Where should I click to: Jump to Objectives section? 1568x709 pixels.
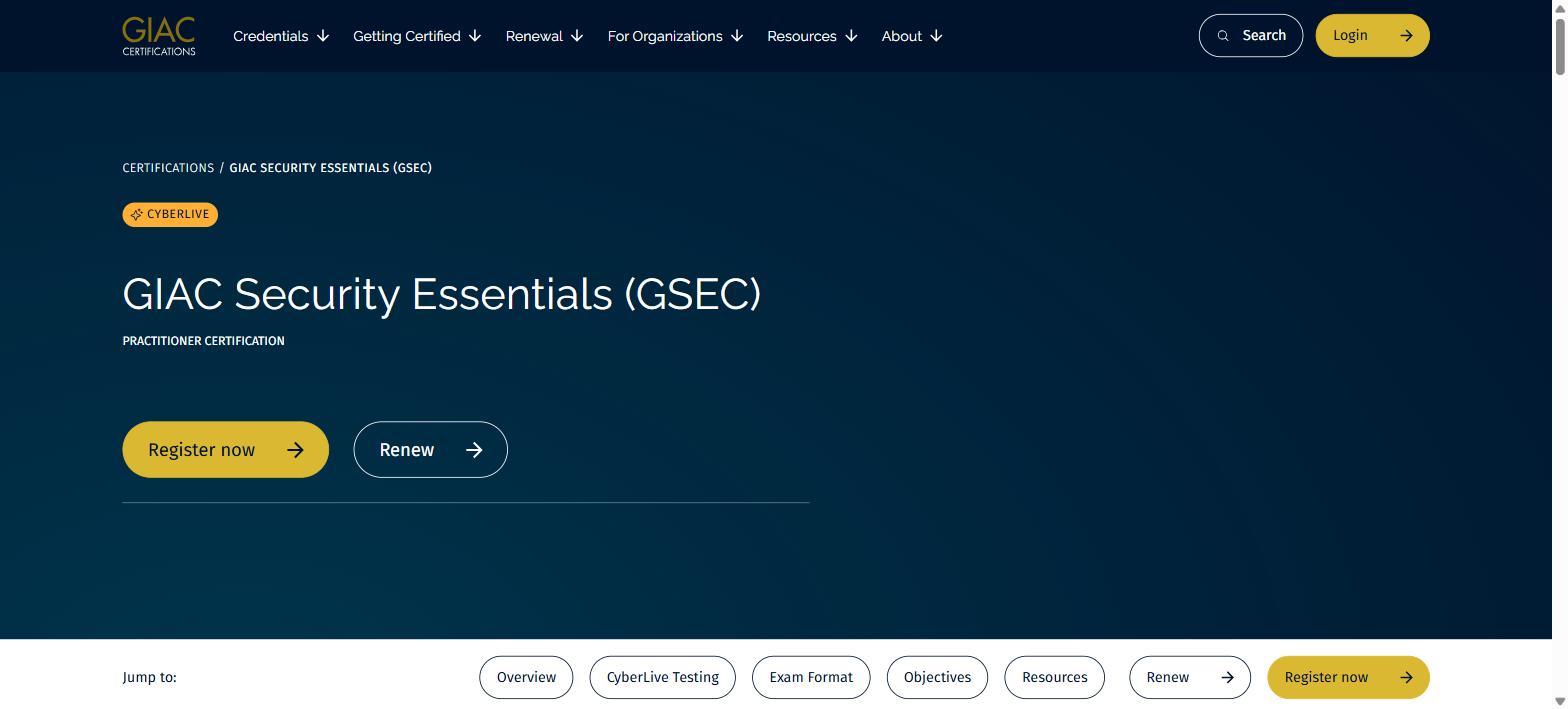tap(938, 677)
